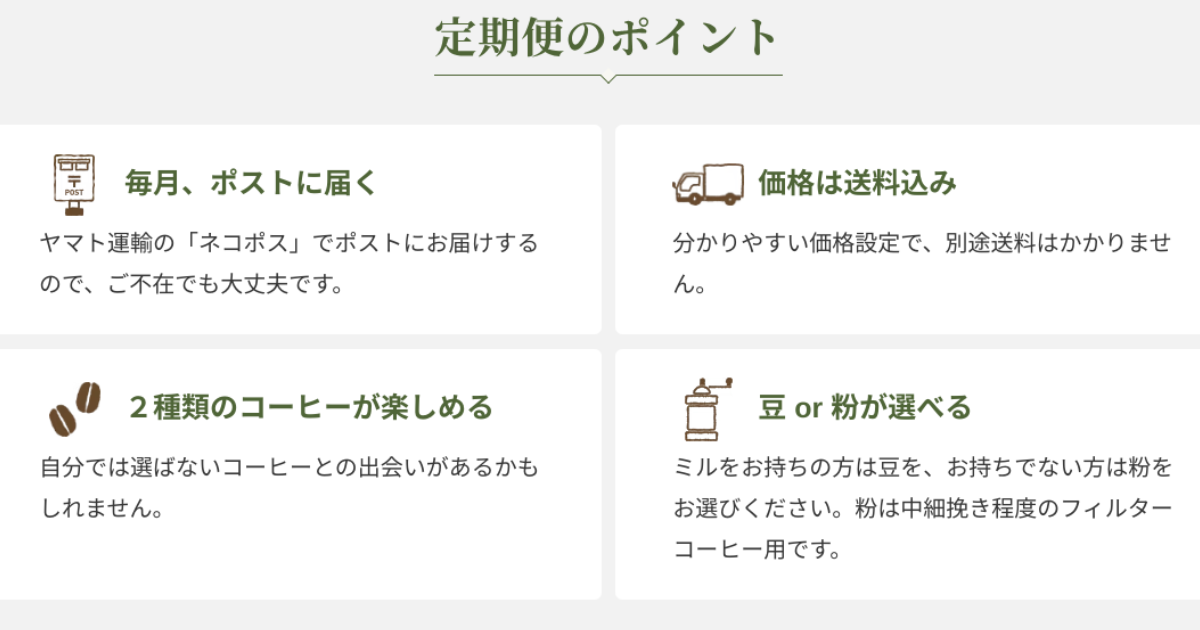This screenshot has width=1200, height=630.
Task: Click the text about 別途送料はかかりません
Action: click(x=921, y=264)
